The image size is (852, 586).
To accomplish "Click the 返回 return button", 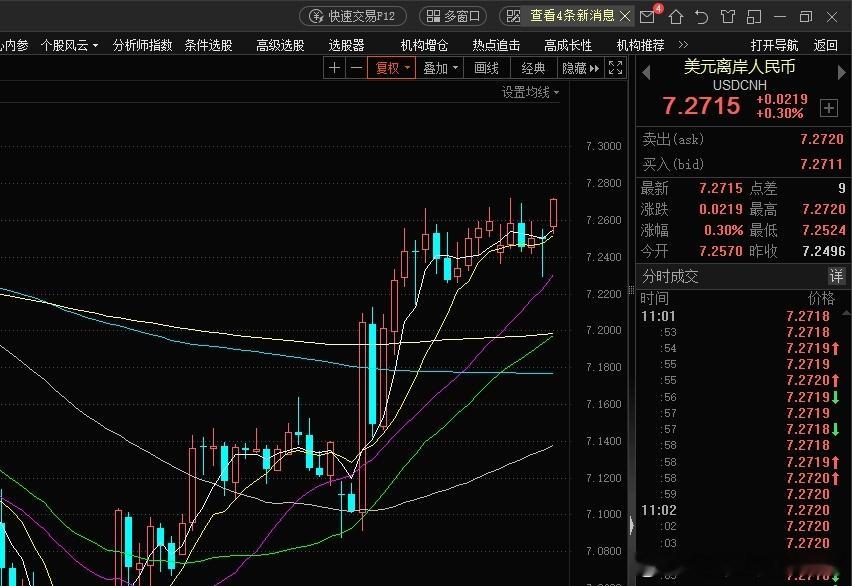I will coord(825,45).
